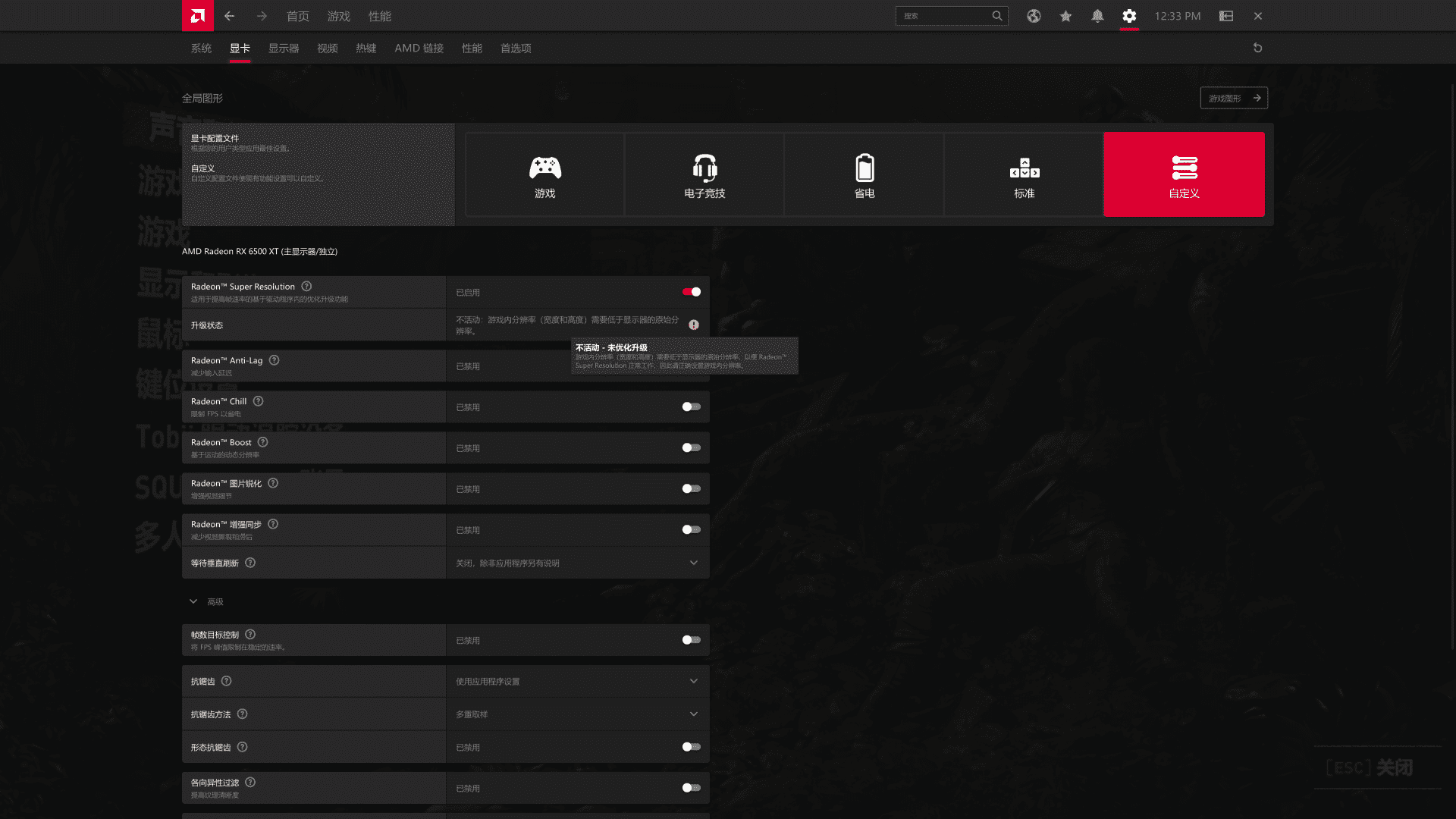Open help for Radeon 增强同步
1456x819 pixels.
click(x=273, y=524)
